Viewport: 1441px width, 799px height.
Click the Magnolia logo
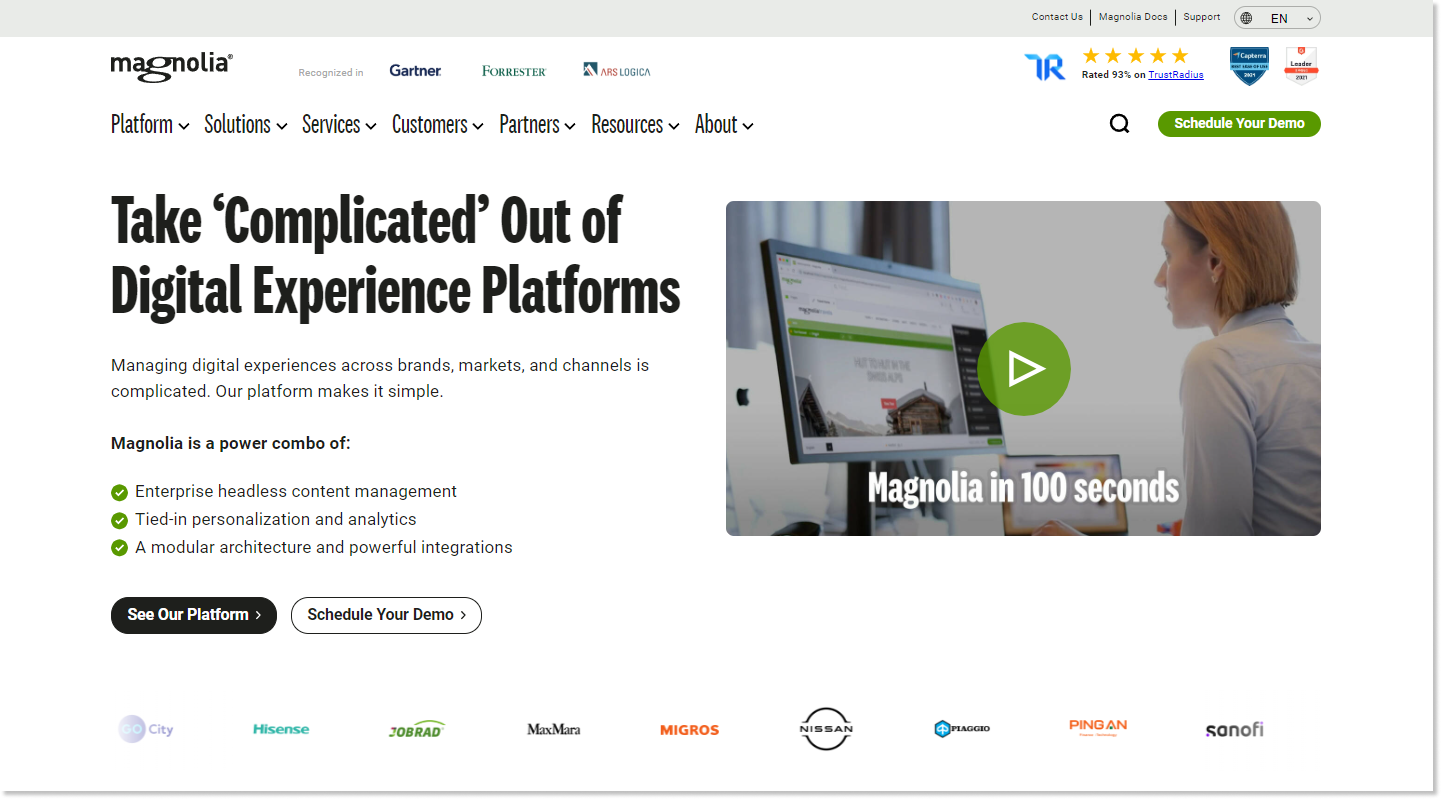pyautogui.click(x=172, y=67)
